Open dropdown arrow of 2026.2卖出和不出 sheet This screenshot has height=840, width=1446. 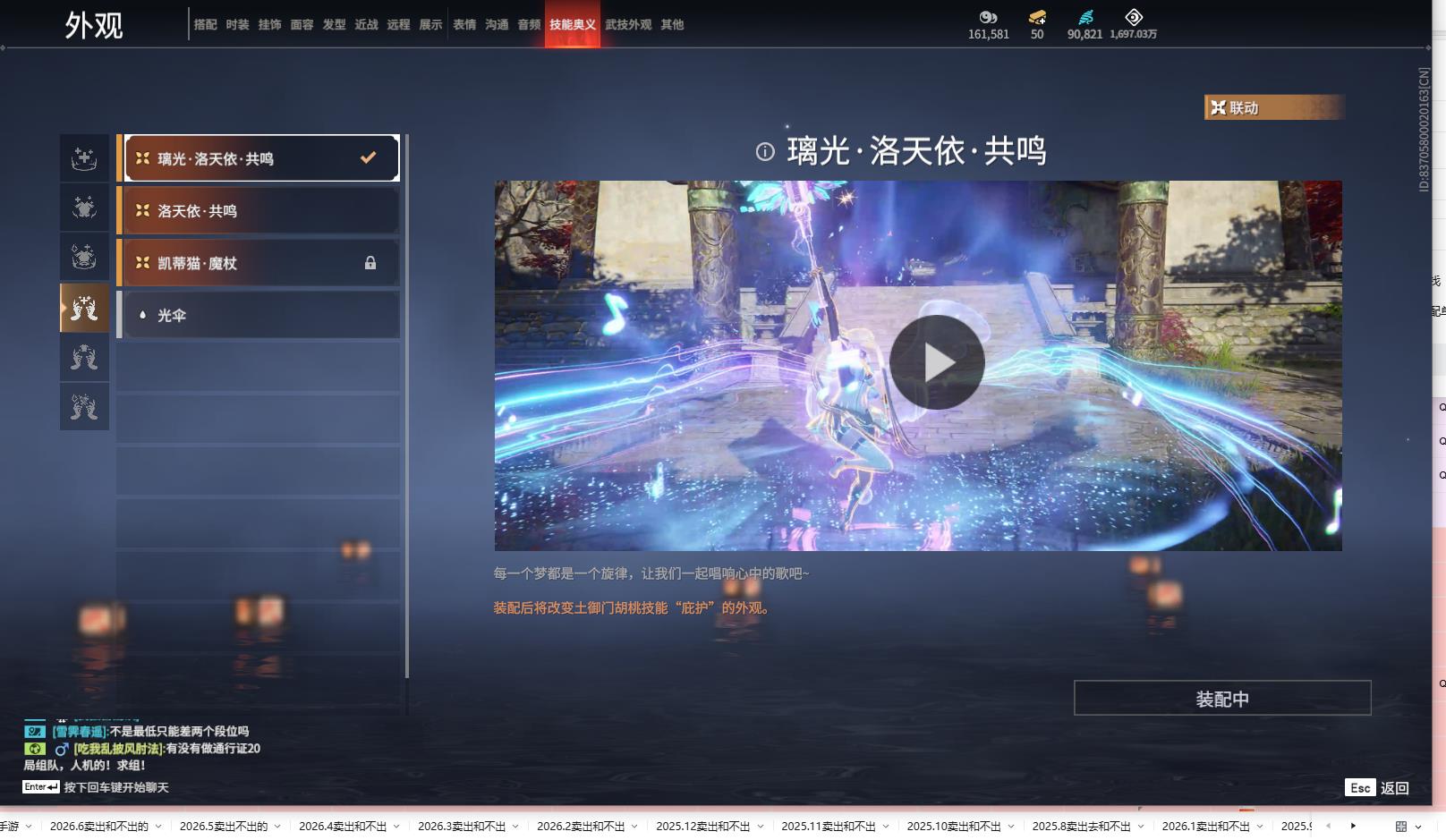pyautogui.click(x=634, y=827)
